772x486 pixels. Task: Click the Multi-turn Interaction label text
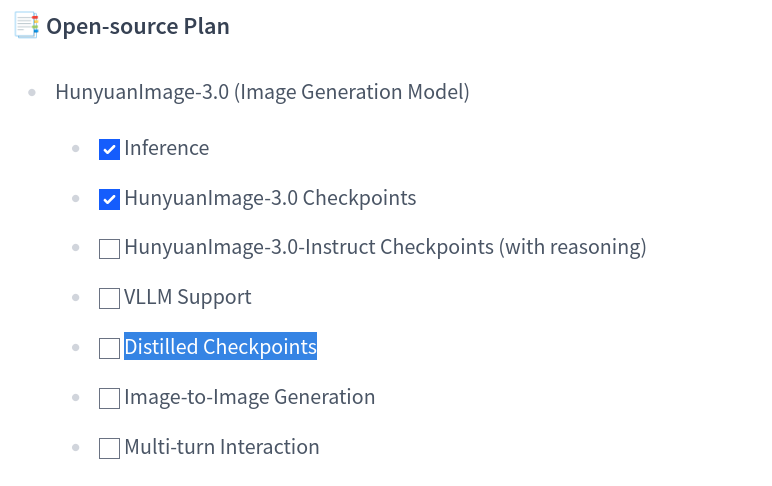click(222, 447)
